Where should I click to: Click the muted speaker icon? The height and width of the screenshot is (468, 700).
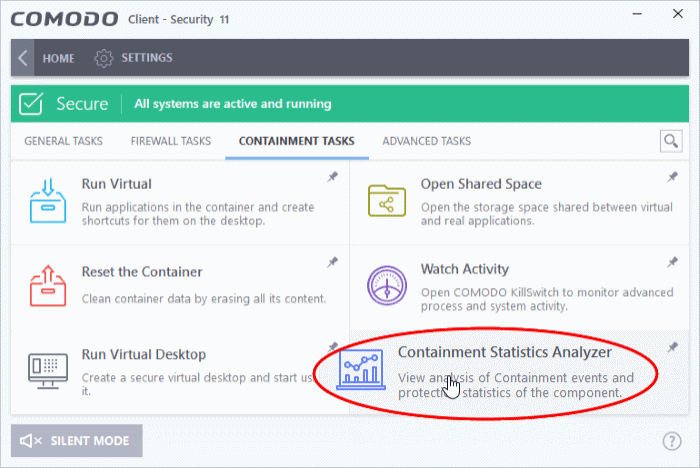pyautogui.click(x=30, y=441)
